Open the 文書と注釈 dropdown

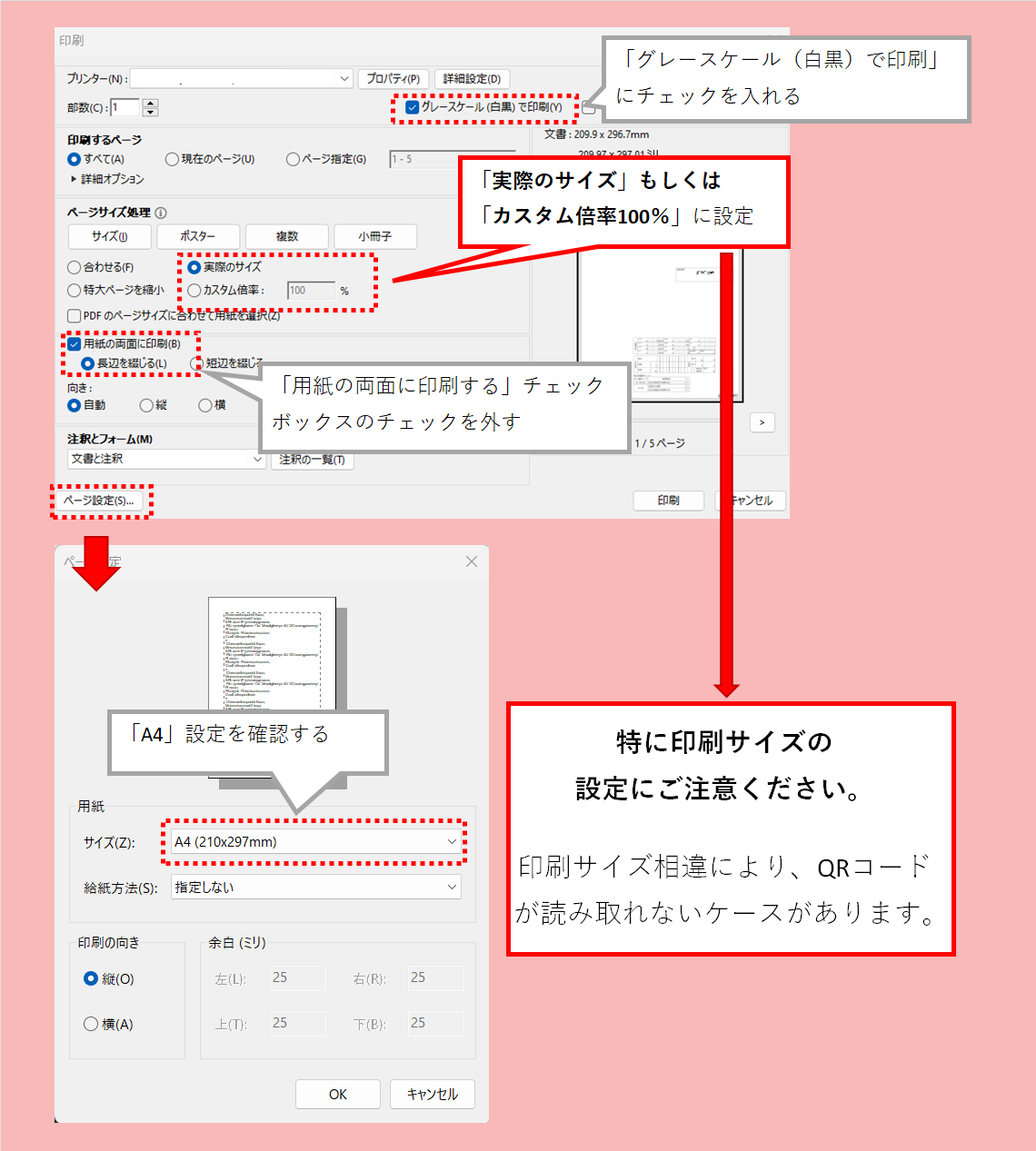(166, 459)
